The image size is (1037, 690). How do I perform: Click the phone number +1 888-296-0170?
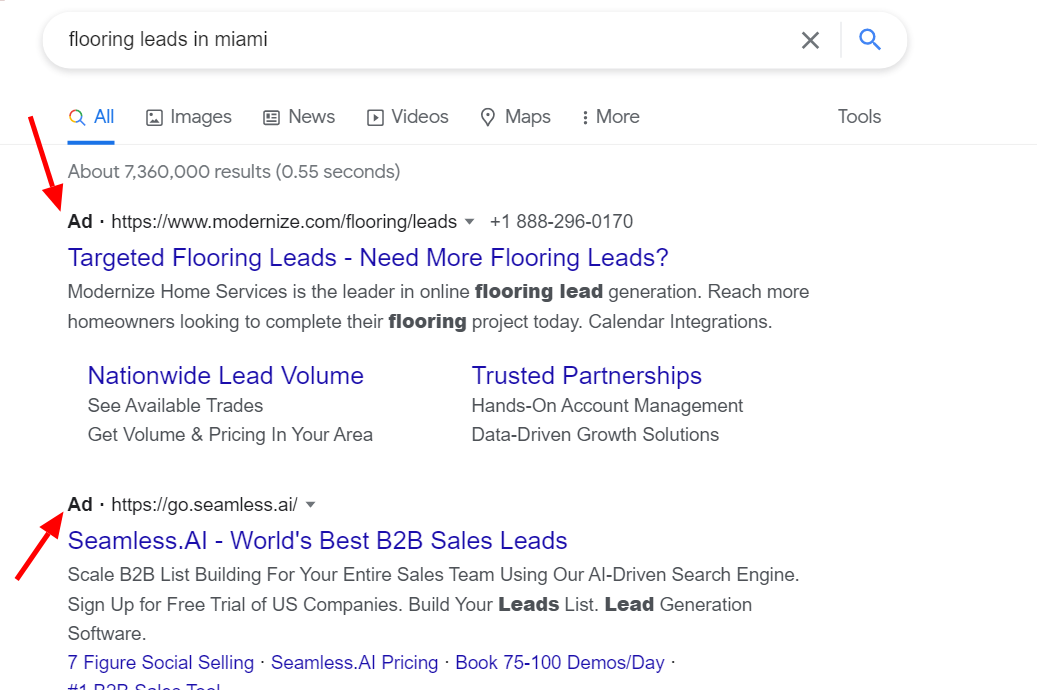pyautogui.click(x=561, y=222)
